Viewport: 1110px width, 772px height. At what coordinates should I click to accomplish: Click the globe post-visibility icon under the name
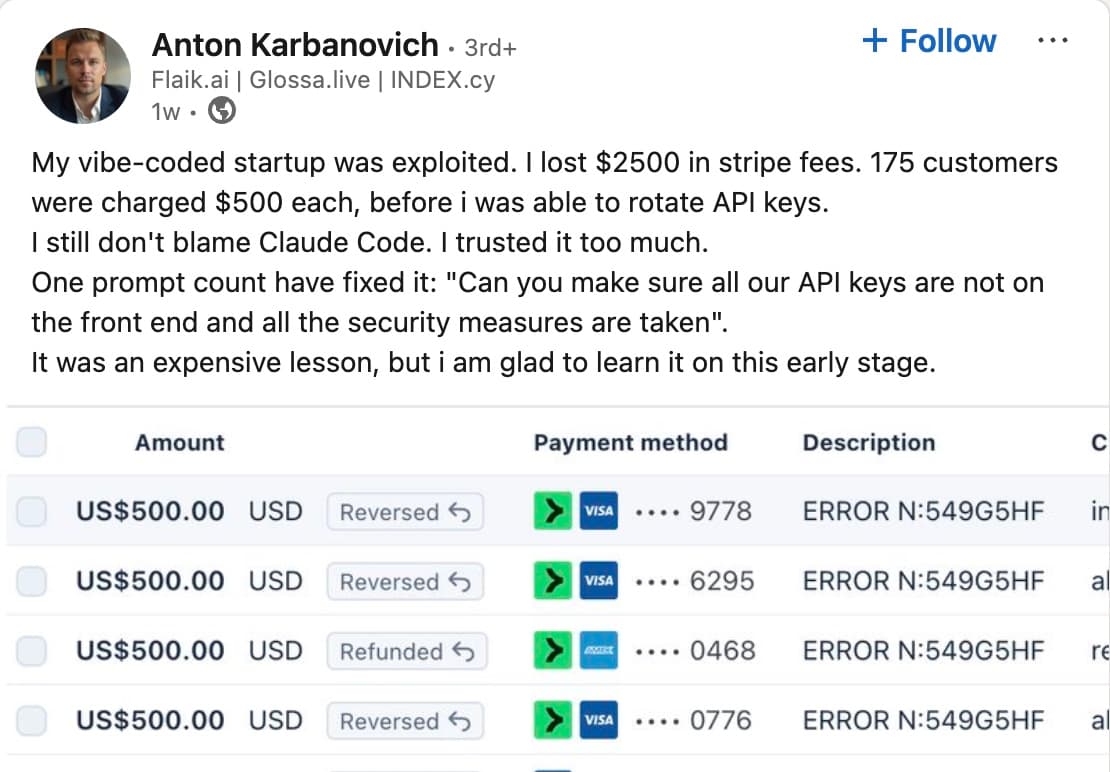[x=220, y=111]
